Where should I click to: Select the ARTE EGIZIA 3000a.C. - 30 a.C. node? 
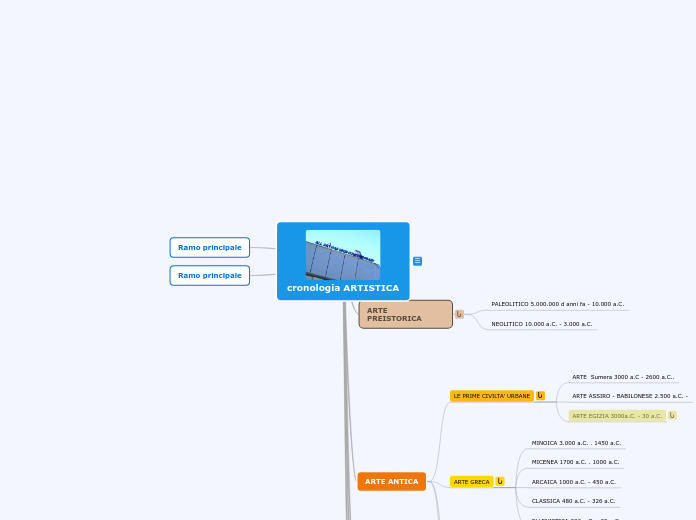(x=617, y=416)
